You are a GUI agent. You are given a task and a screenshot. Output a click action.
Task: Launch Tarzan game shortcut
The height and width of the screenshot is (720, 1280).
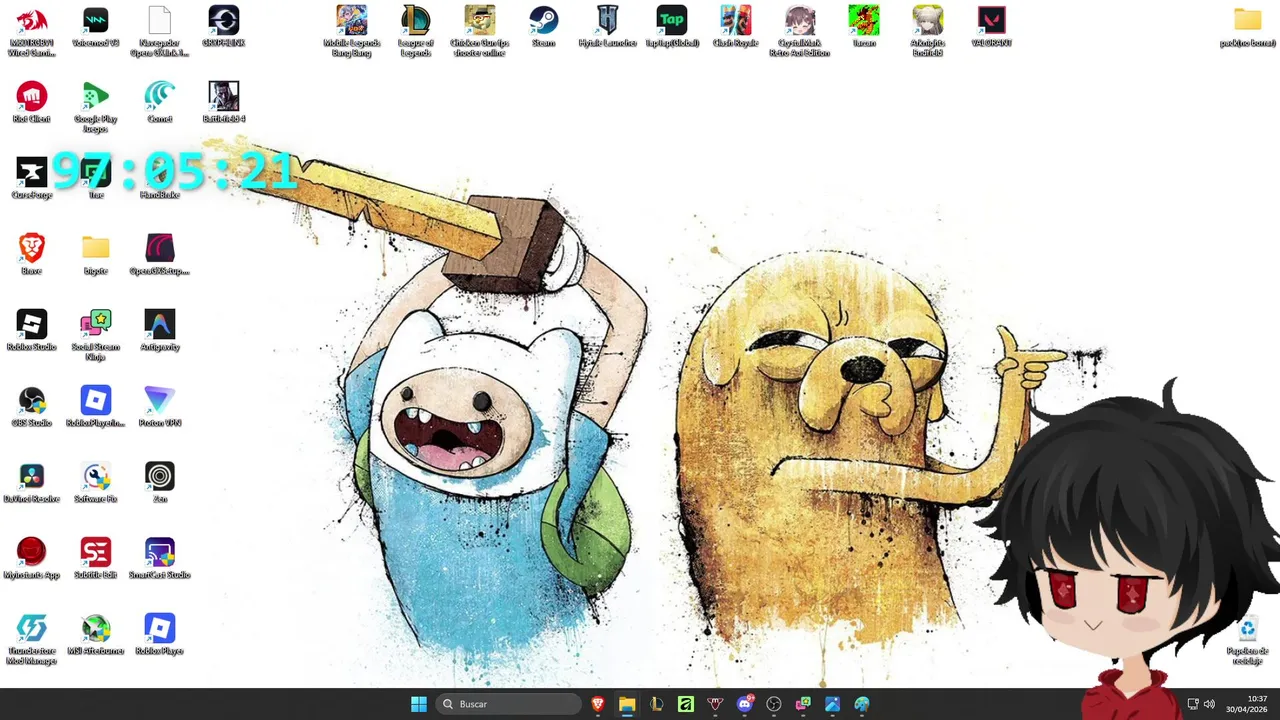click(863, 28)
